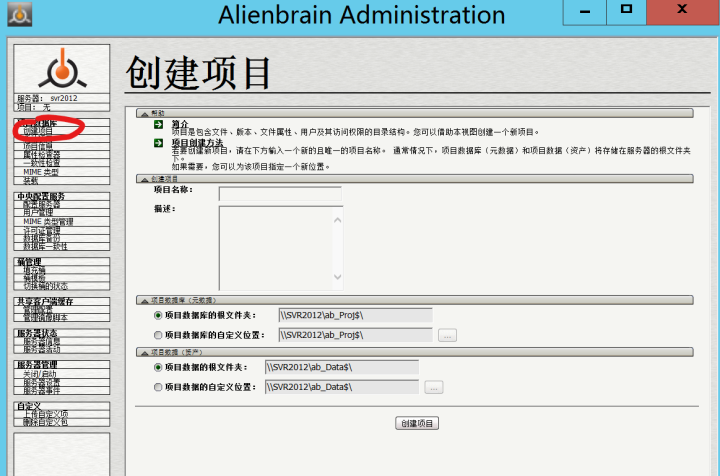Image resolution: width=720 pixels, height=476 pixels.
Task: Open 项目信息 in the sidebar
Action: coord(38,146)
